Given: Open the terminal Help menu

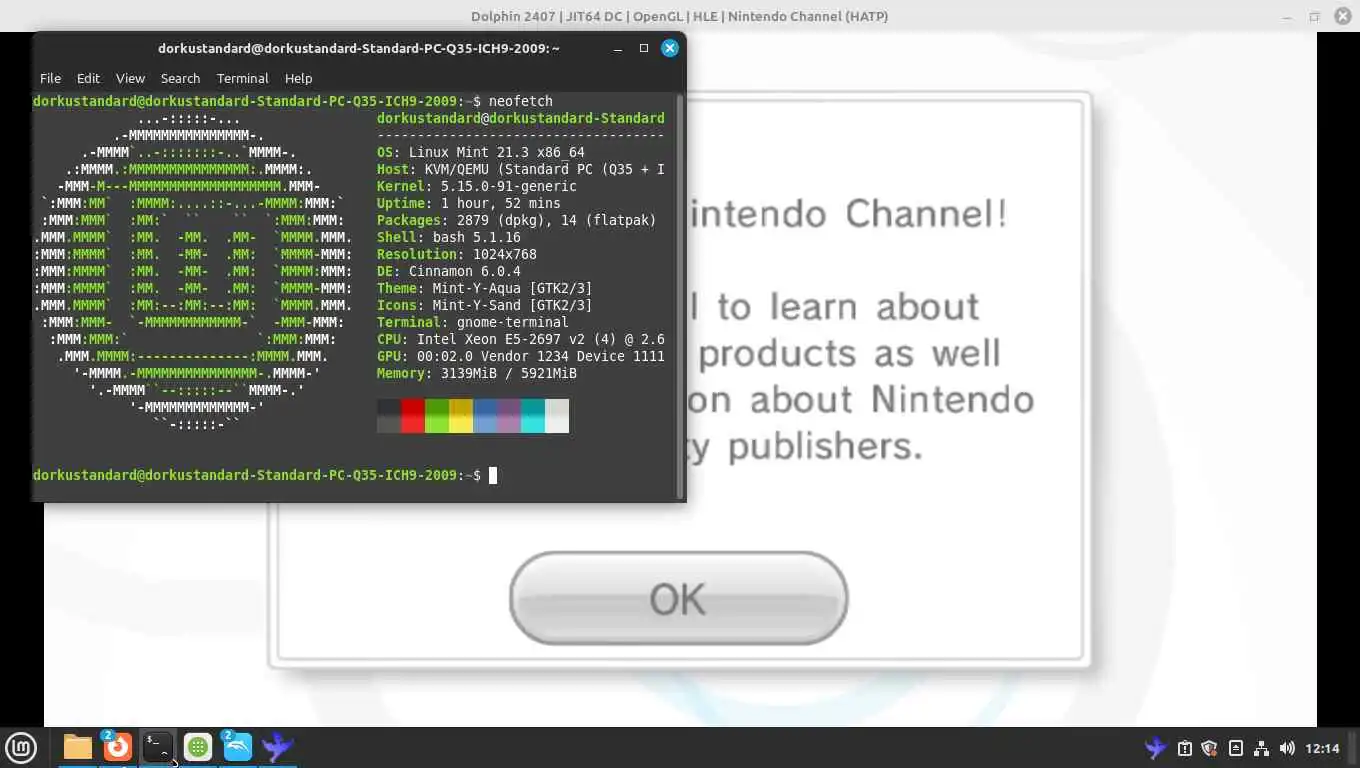Looking at the screenshot, I should pos(298,78).
